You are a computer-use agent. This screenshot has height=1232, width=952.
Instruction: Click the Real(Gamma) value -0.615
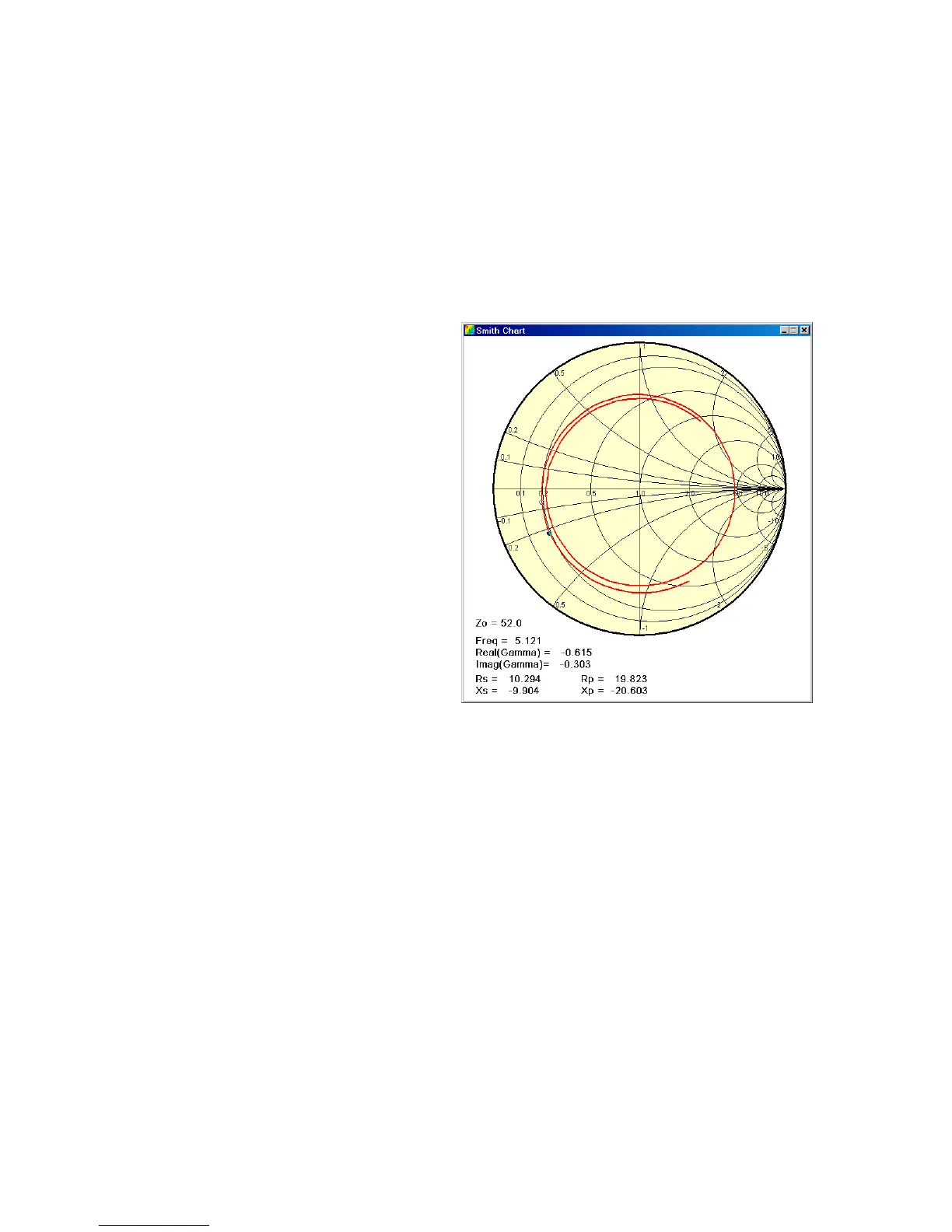[576, 653]
